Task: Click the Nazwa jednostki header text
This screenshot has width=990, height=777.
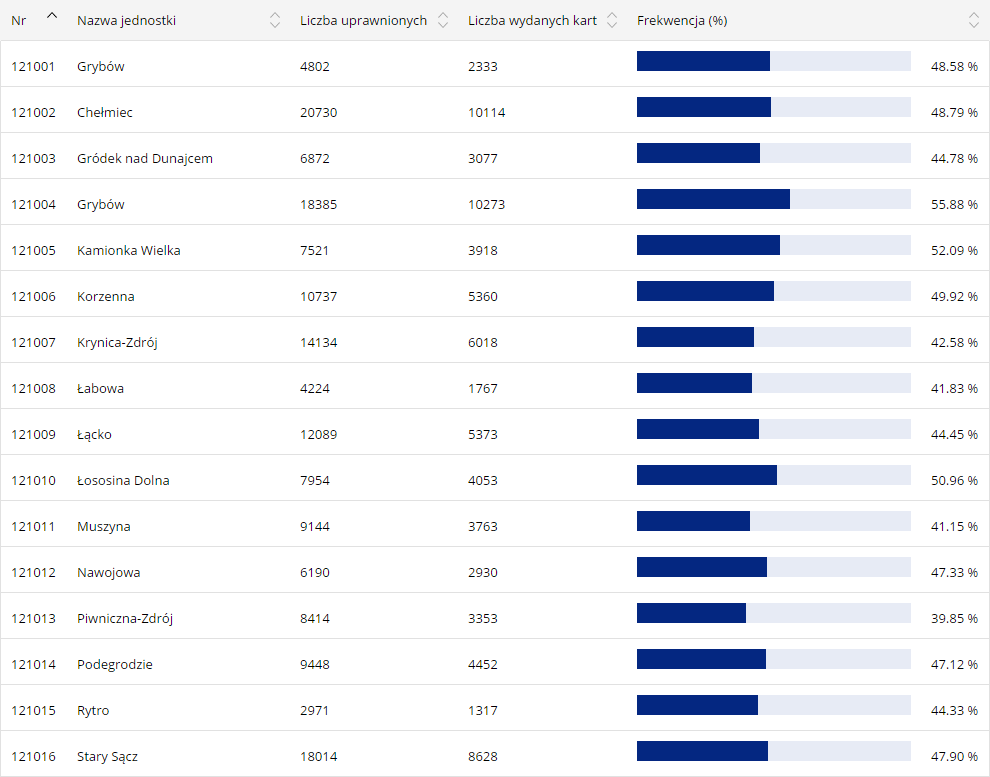Action: 126,21
